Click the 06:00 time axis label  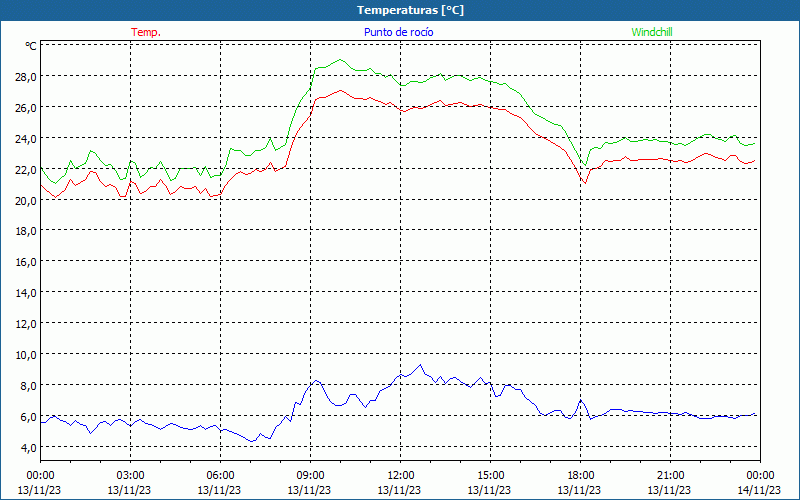tap(220, 476)
